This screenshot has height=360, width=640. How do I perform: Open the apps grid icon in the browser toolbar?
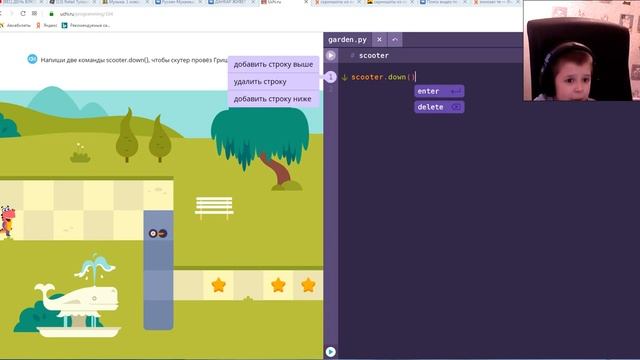[x=34, y=13]
